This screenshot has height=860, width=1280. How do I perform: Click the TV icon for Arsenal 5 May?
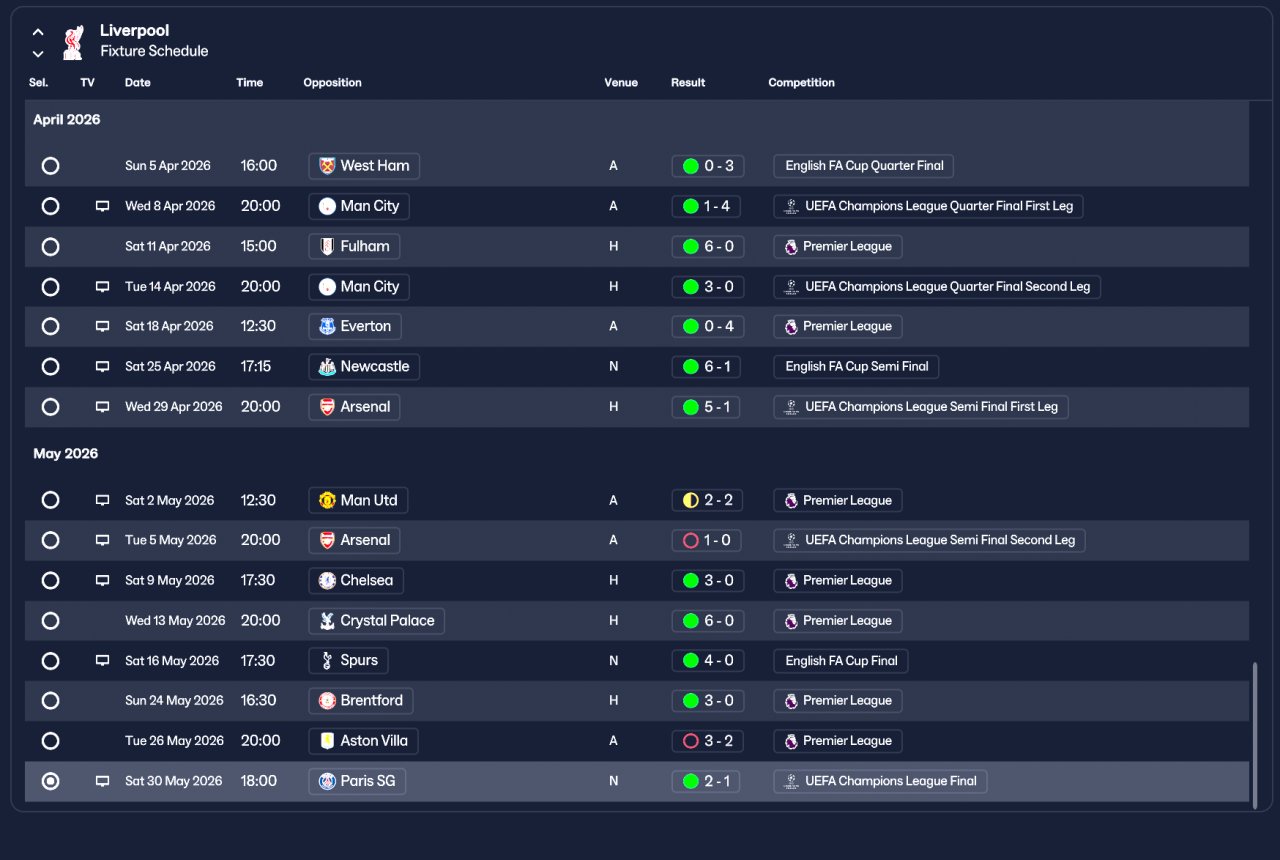[x=102, y=540]
